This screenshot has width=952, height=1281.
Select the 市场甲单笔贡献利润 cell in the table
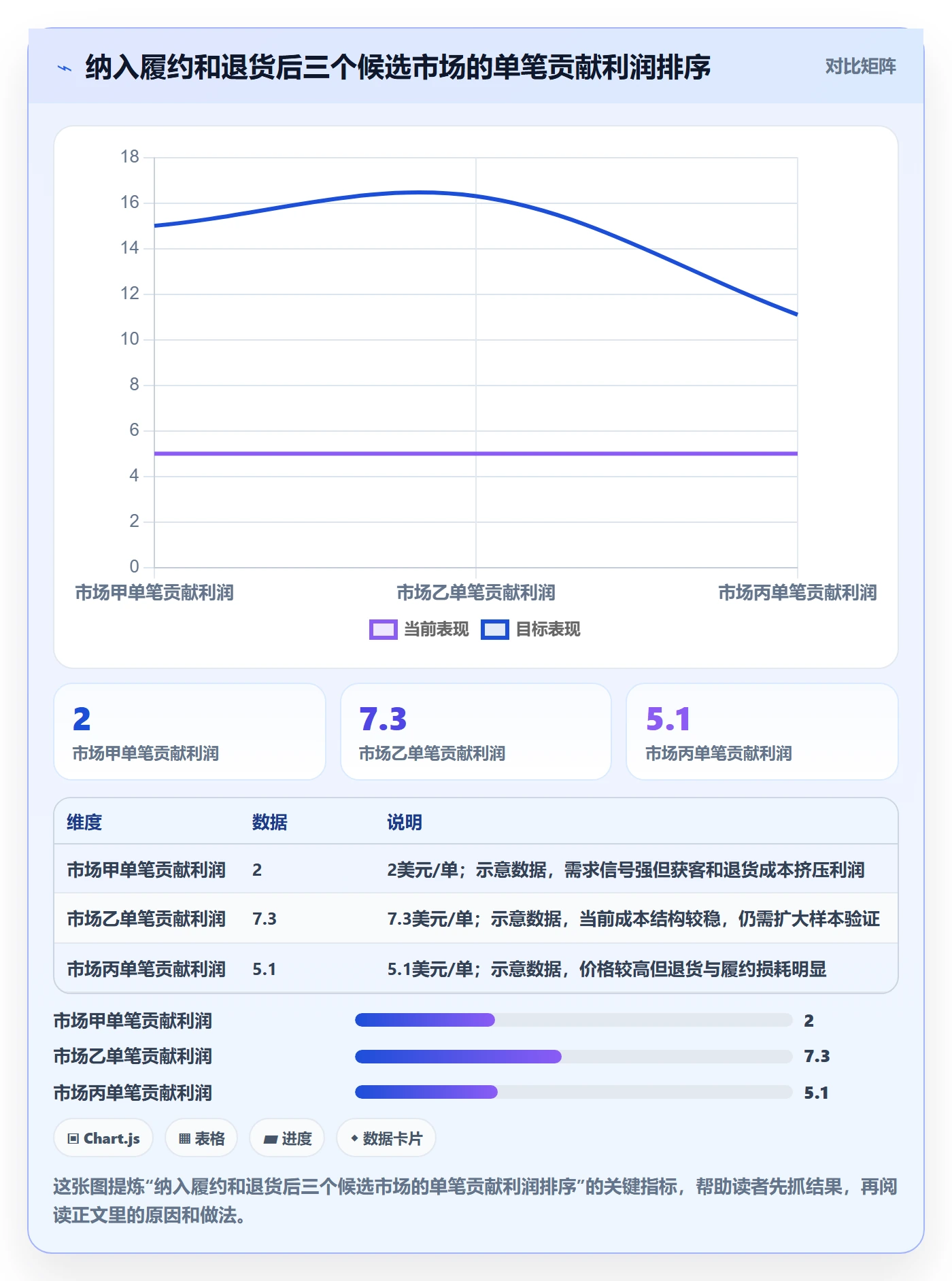(x=146, y=870)
